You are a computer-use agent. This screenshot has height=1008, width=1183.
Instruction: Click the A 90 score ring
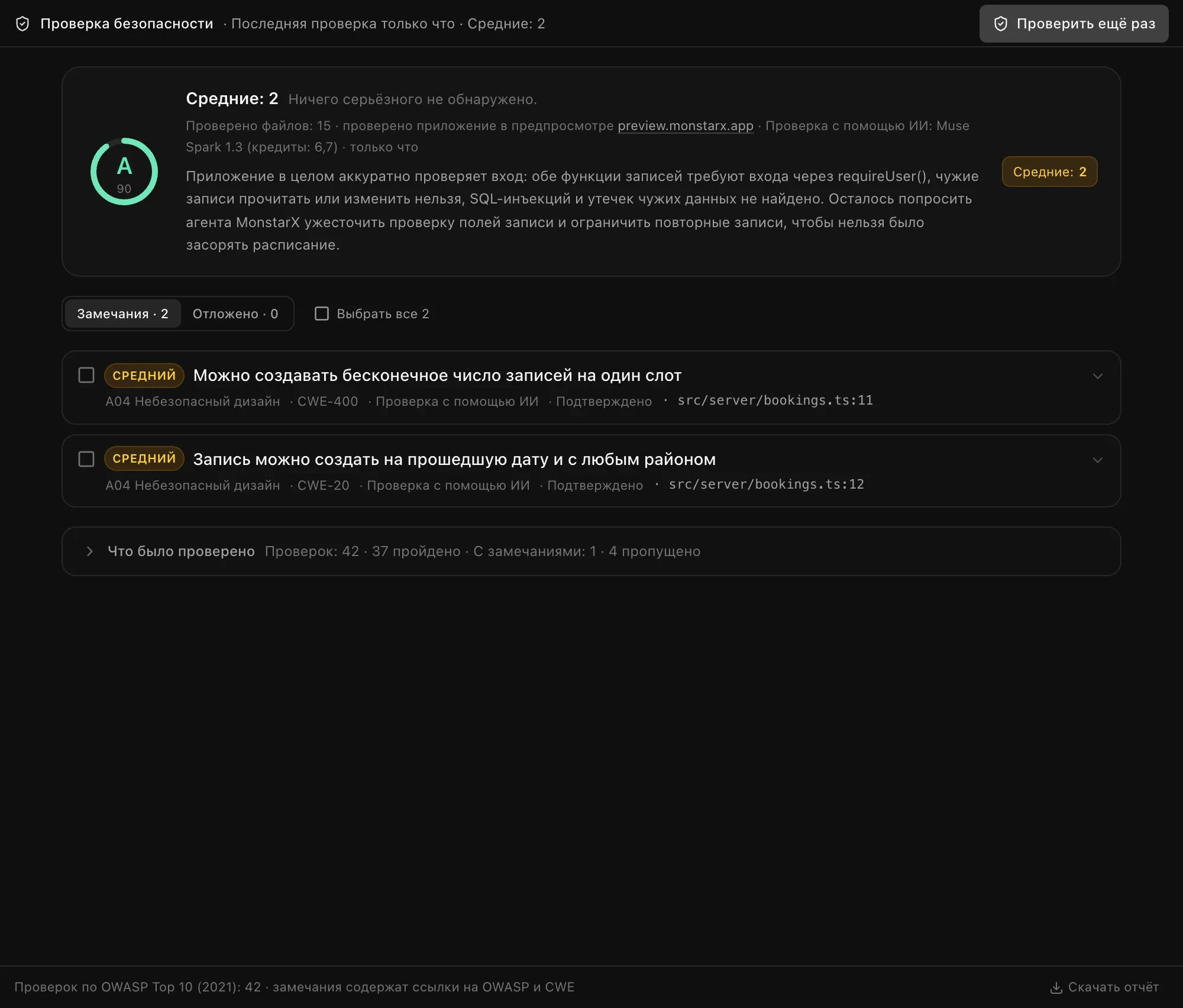tap(124, 172)
